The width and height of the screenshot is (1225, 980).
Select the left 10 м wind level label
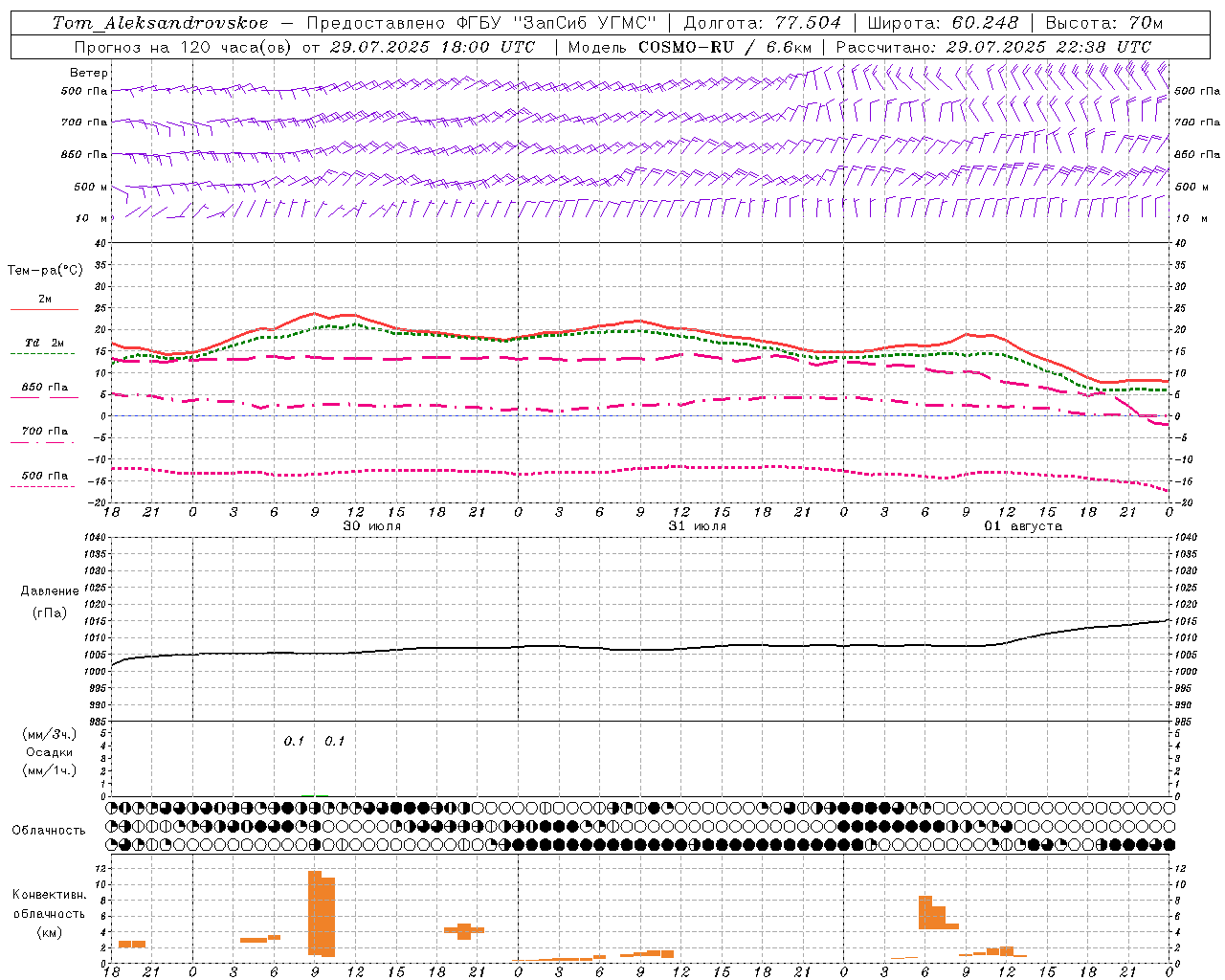pyautogui.click(x=91, y=218)
